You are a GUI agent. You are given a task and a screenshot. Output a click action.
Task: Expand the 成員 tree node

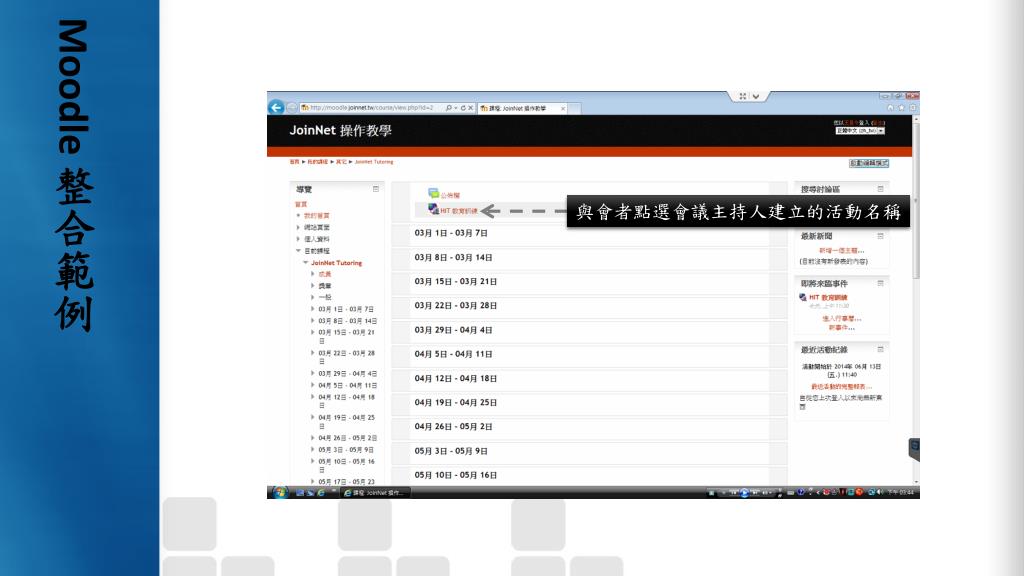313,274
